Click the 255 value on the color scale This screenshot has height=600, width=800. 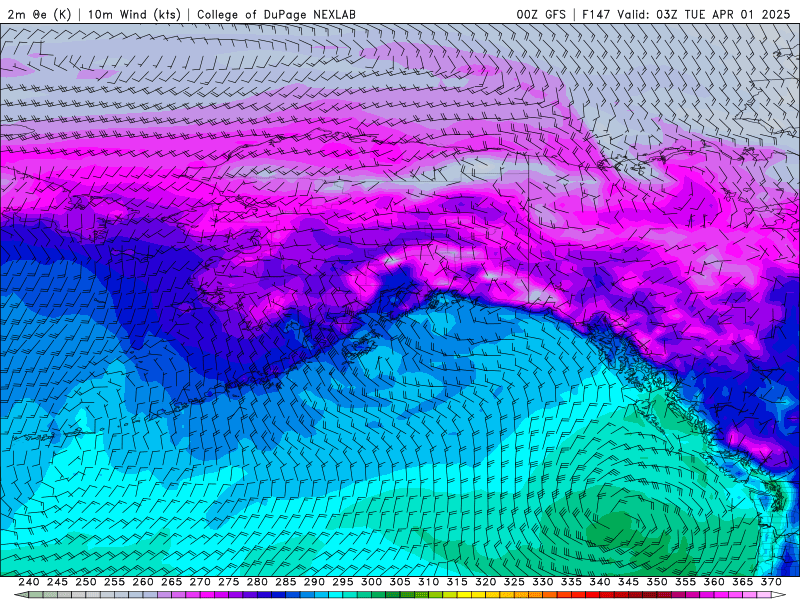114,582
